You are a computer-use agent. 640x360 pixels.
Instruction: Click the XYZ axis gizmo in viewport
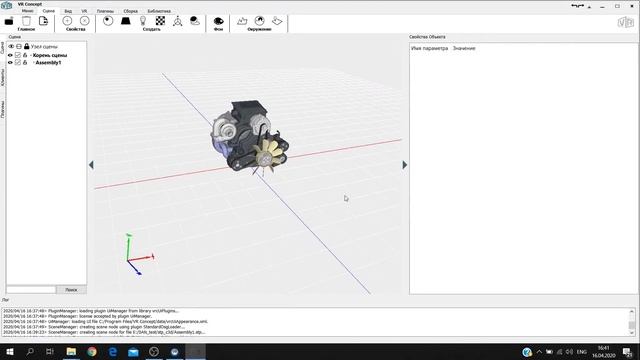pos(139,255)
